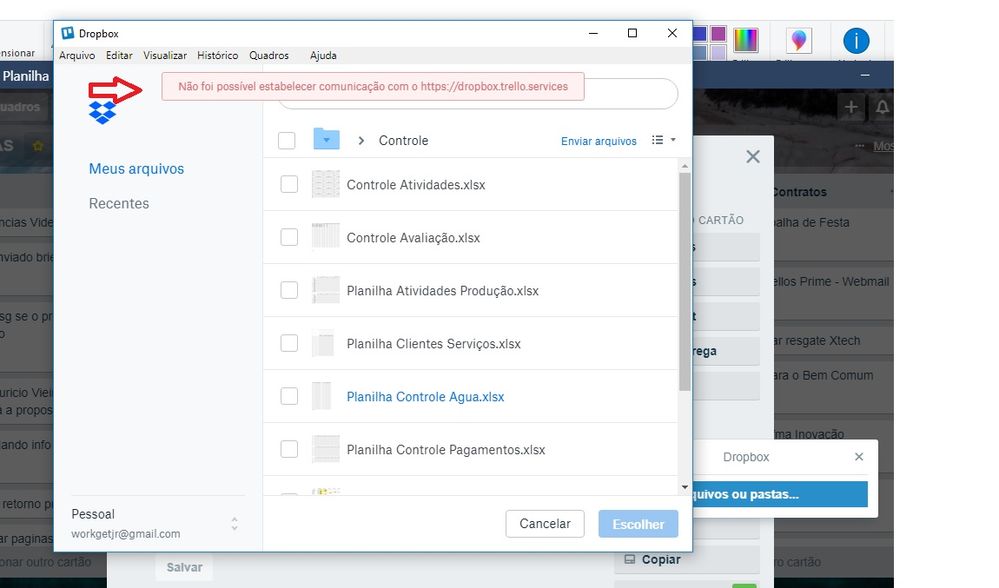Click workgetjr@gmail.com account label
999x588 pixels.
pos(126,534)
